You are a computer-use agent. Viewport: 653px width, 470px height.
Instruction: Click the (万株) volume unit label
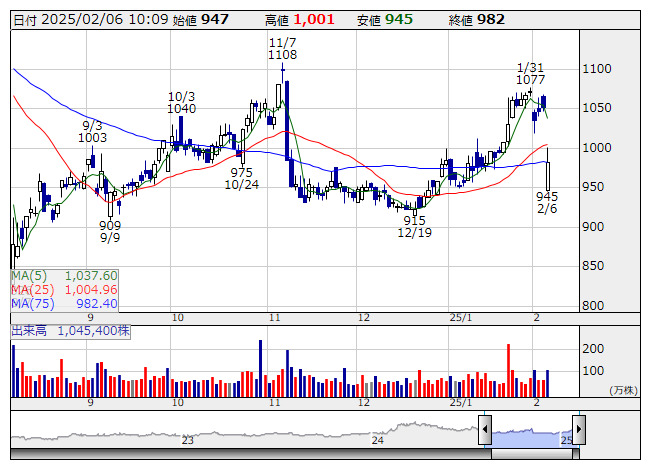[x=623, y=390]
